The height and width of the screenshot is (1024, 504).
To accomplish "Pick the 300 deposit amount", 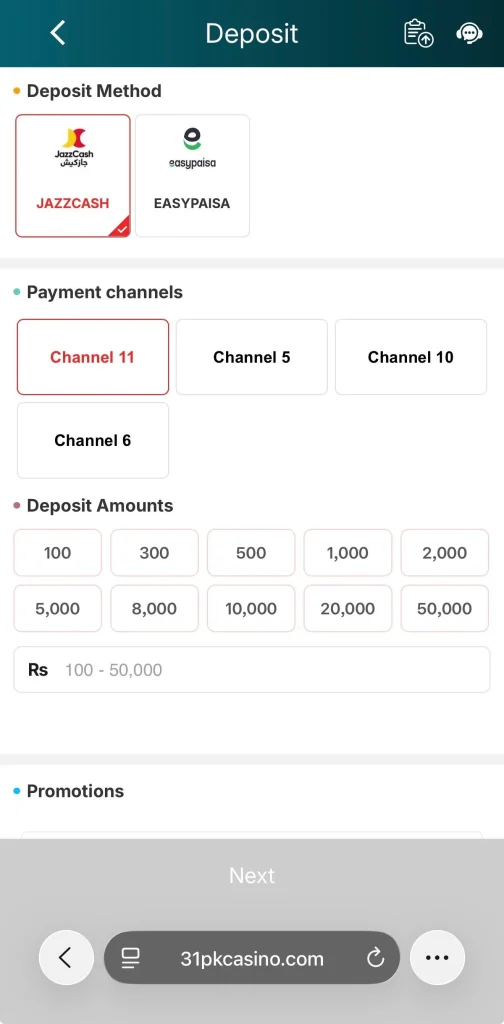I will point(154,552).
